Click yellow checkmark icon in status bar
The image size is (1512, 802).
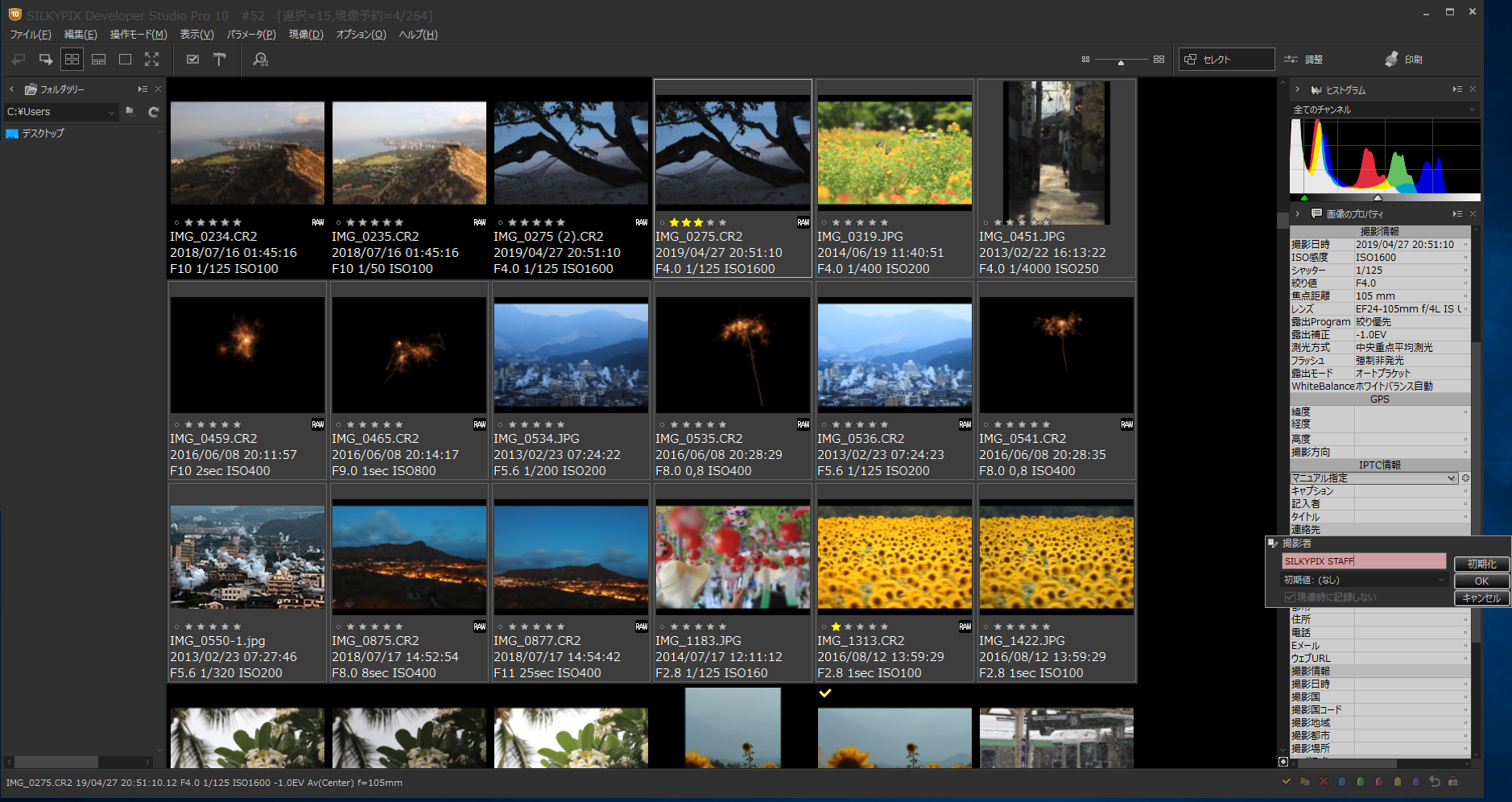coord(1286,781)
